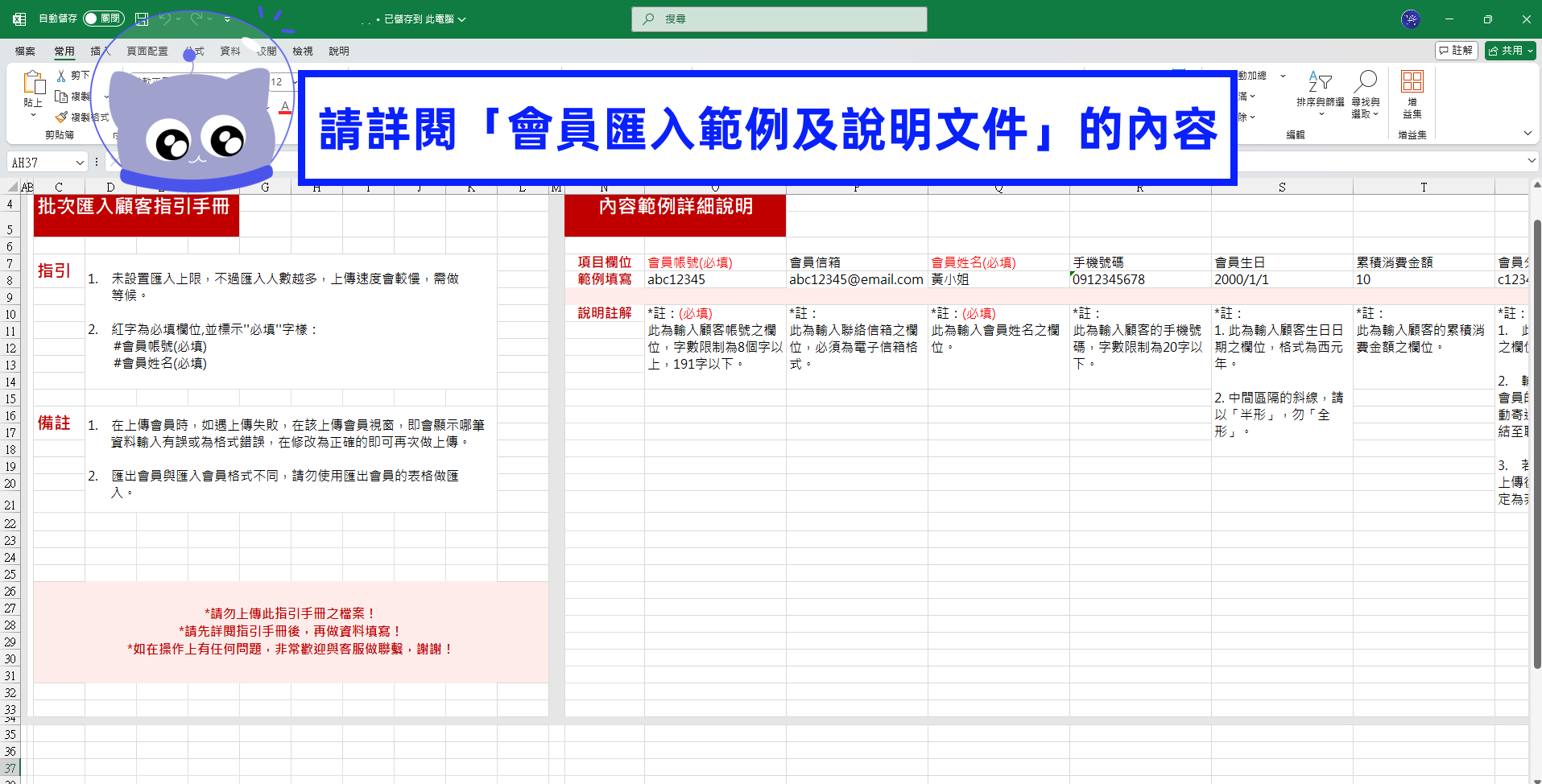Open the 增益集 add-ins icon
The image size is (1542, 784).
click(1412, 81)
